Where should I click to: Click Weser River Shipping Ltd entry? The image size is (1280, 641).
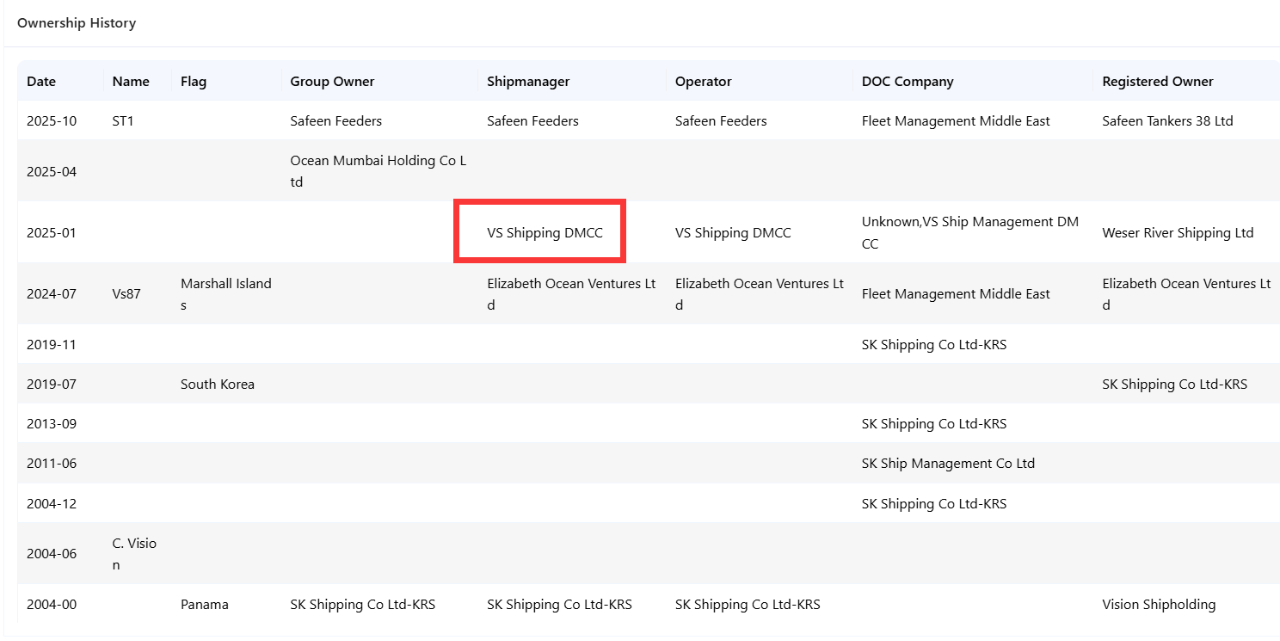(x=1177, y=233)
